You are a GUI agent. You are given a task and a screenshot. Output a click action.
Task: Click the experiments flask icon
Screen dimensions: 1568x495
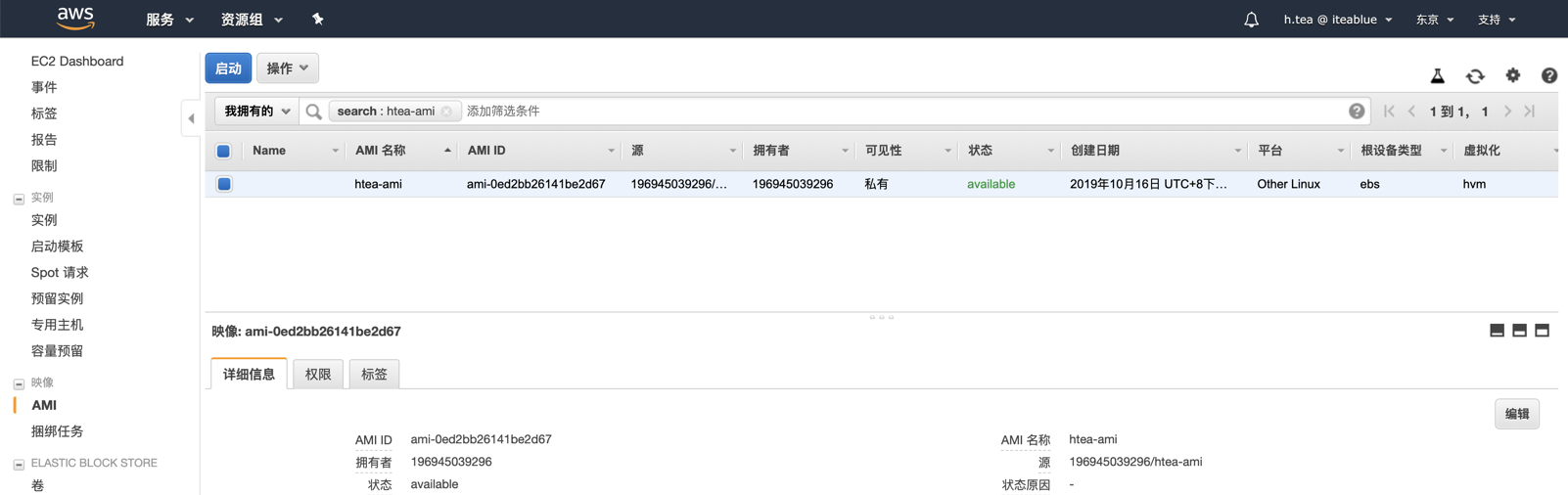(1437, 75)
